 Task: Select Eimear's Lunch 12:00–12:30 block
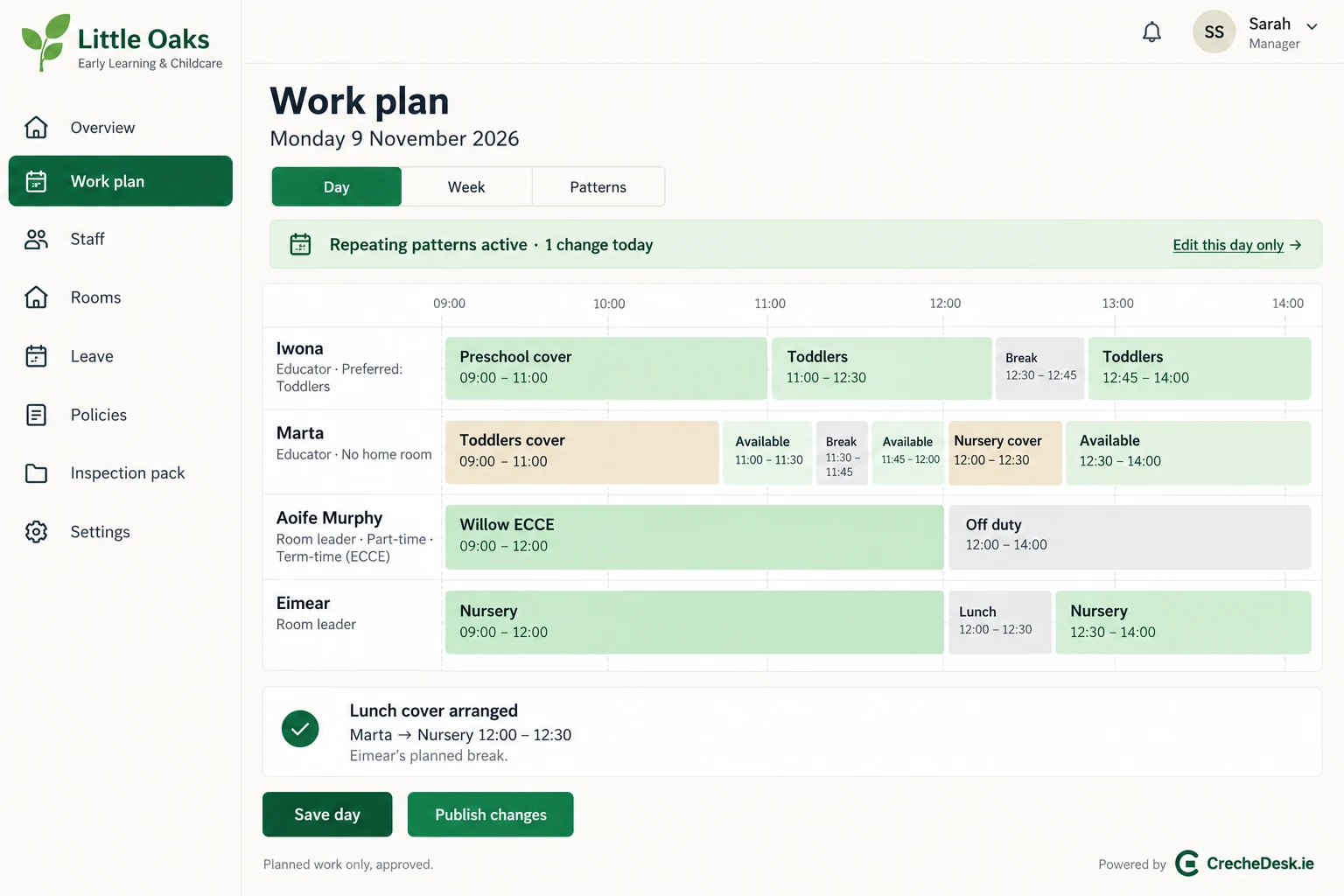coord(1000,622)
